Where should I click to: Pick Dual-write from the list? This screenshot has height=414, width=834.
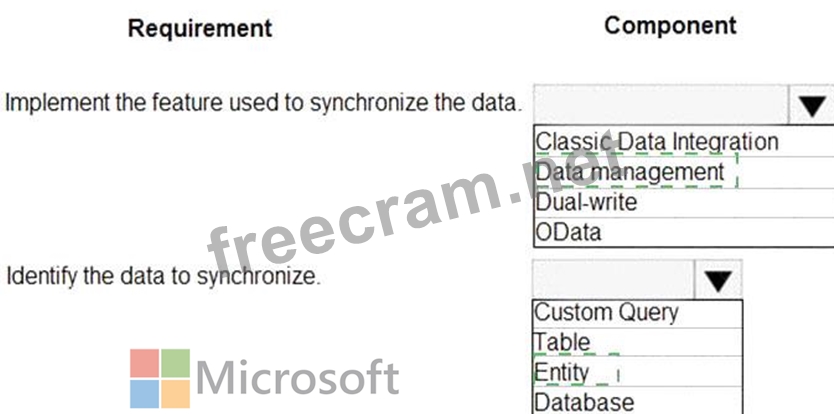tap(586, 203)
